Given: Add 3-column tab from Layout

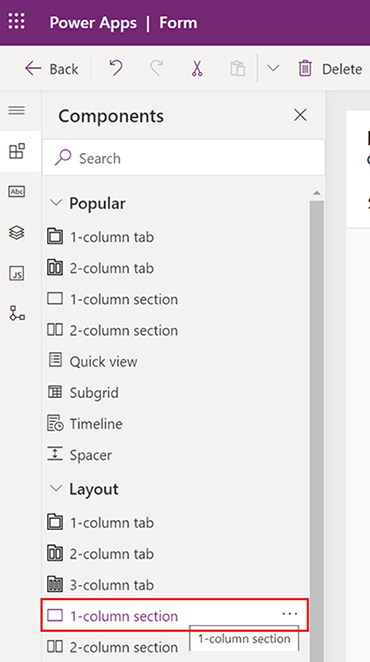Looking at the screenshot, I should coord(101,585).
